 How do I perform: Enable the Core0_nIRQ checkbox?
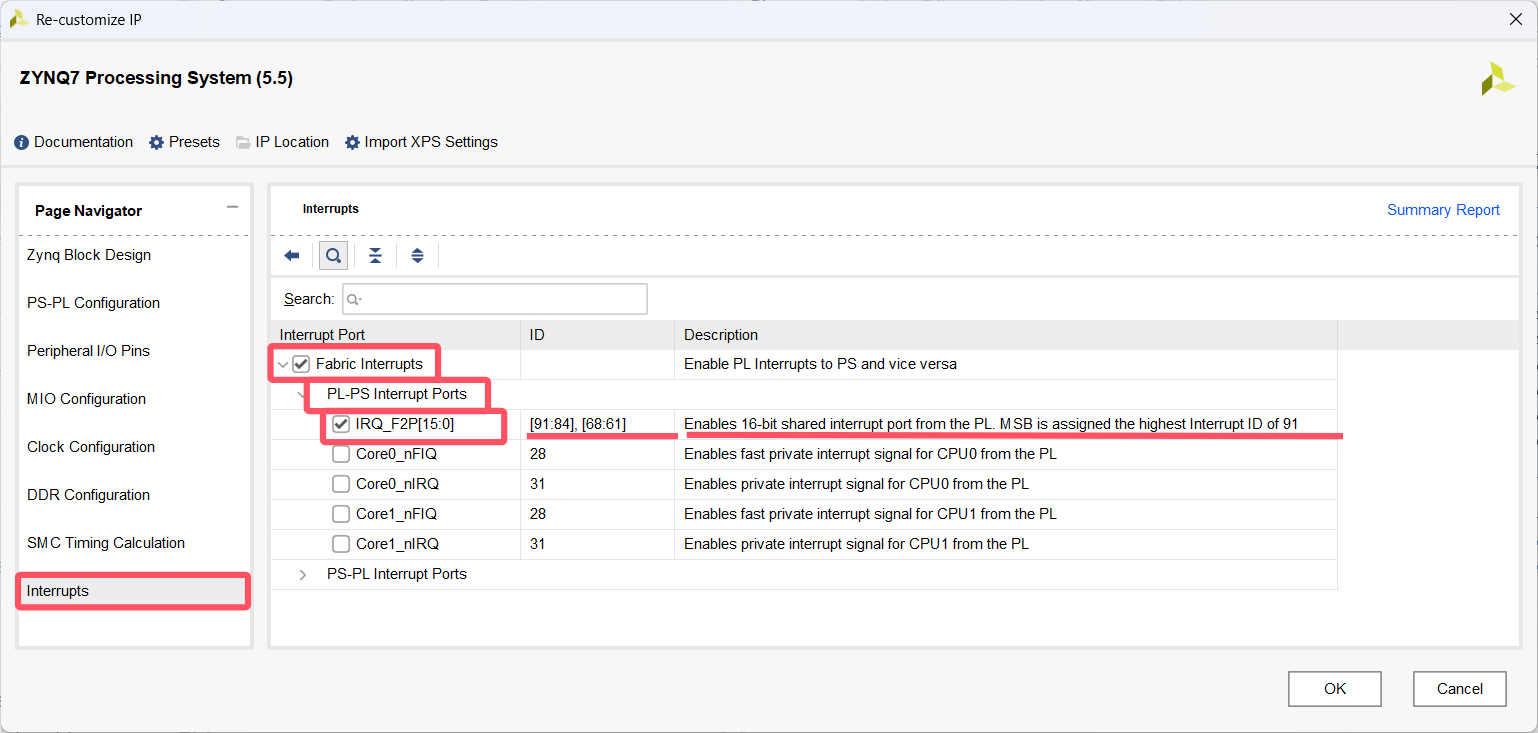341,484
